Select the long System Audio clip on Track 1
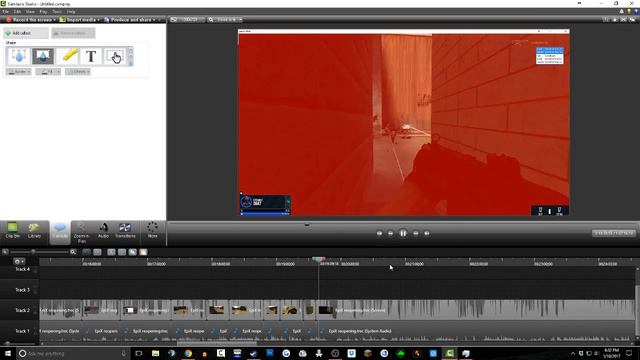The image size is (640, 360). pyautogui.click(x=477, y=331)
